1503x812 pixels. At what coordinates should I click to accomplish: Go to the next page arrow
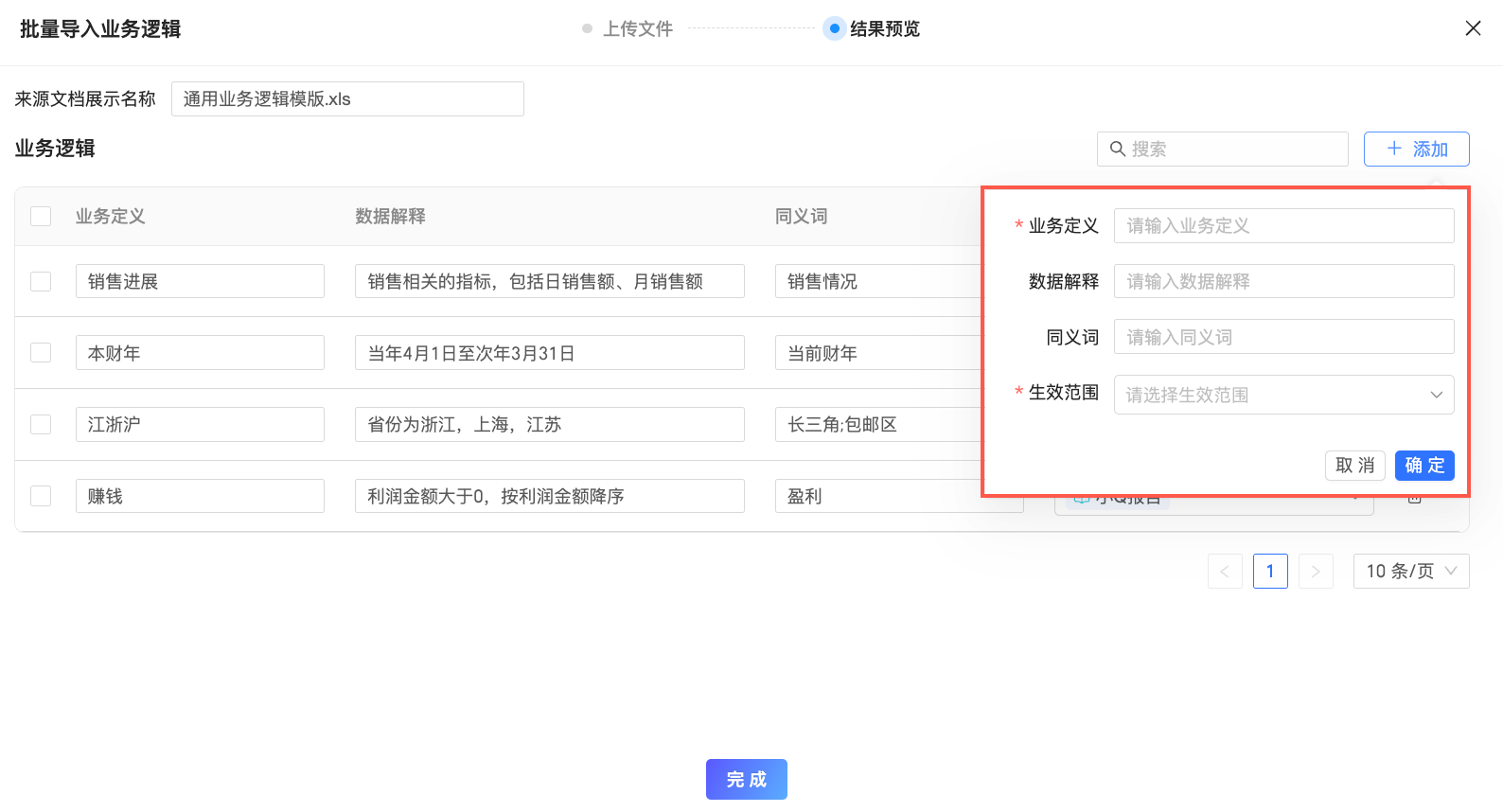pyautogui.click(x=1316, y=571)
